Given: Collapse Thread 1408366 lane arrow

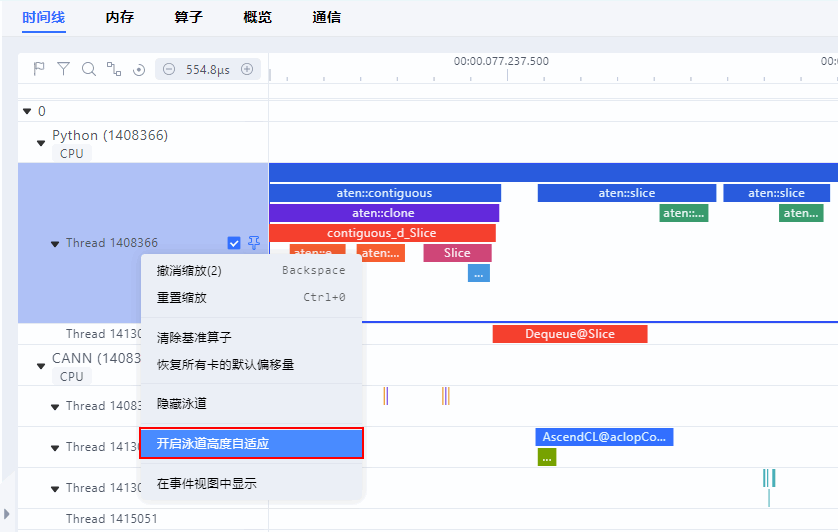Looking at the screenshot, I should [x=55, y=244].
